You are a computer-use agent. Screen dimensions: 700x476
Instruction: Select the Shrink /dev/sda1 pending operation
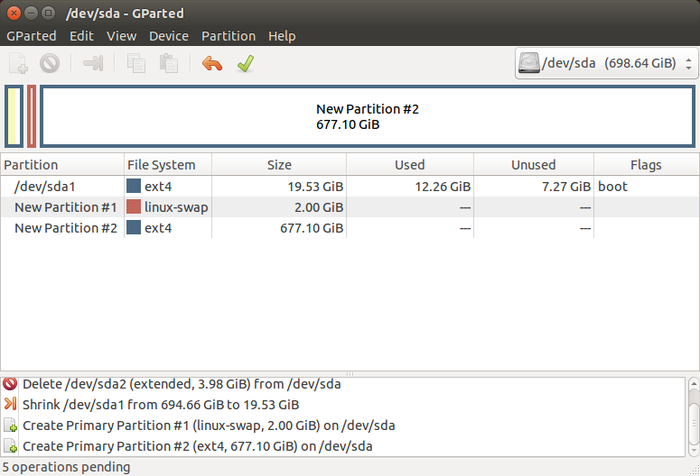click(x=160, y=405)
